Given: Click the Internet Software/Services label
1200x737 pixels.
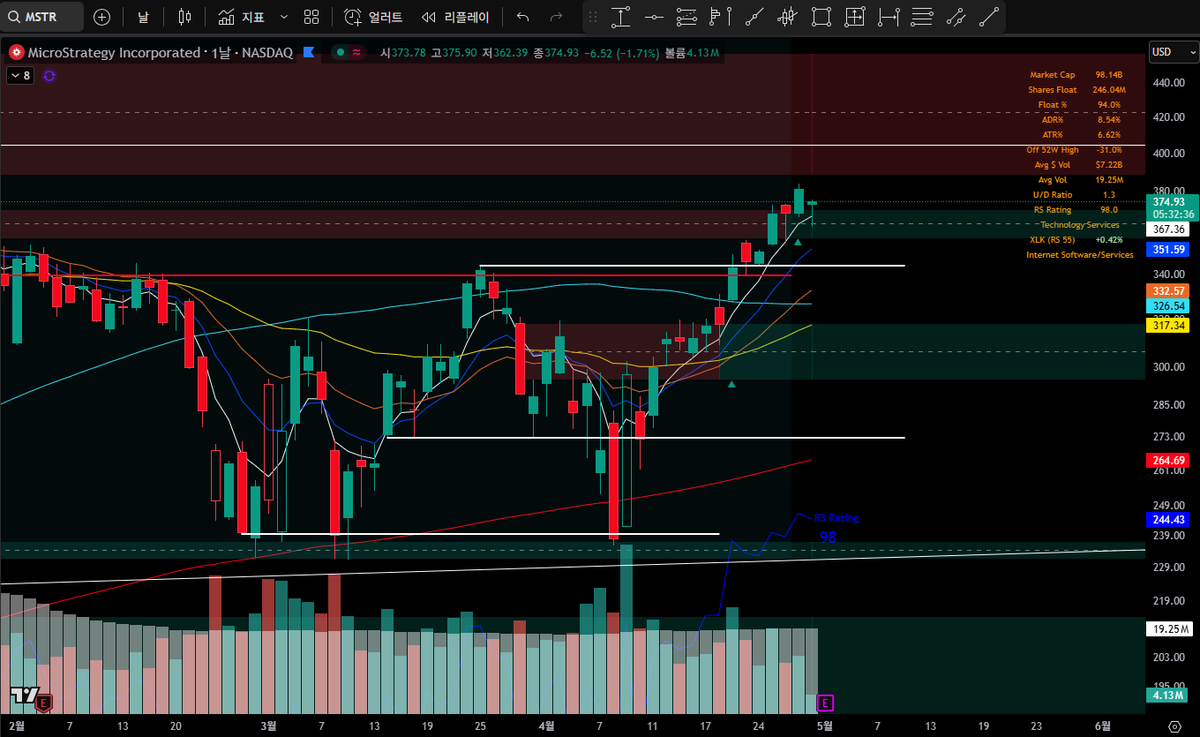Looking at the screenshot, I should (1080, 255).
